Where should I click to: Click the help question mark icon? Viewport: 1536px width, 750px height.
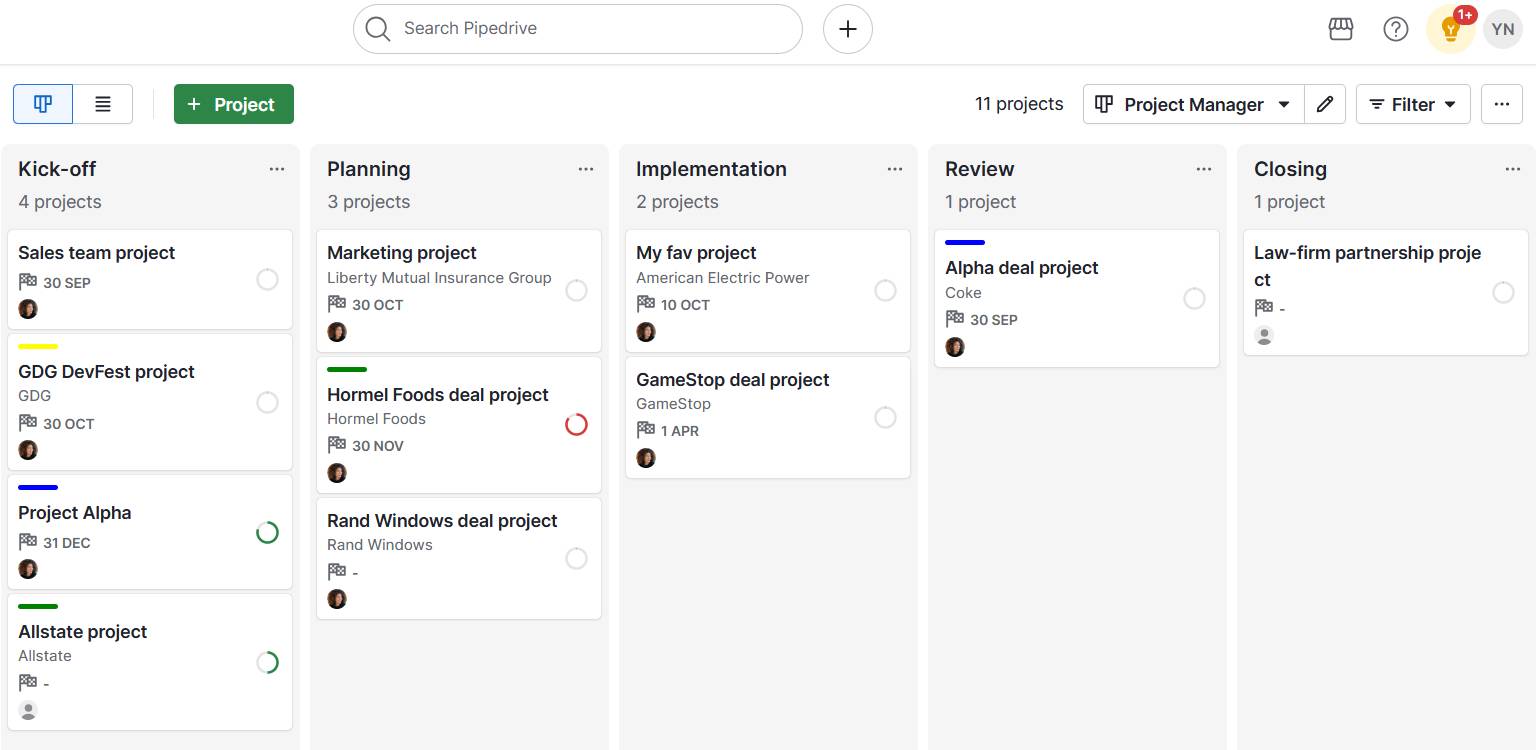coord(1395,29)
